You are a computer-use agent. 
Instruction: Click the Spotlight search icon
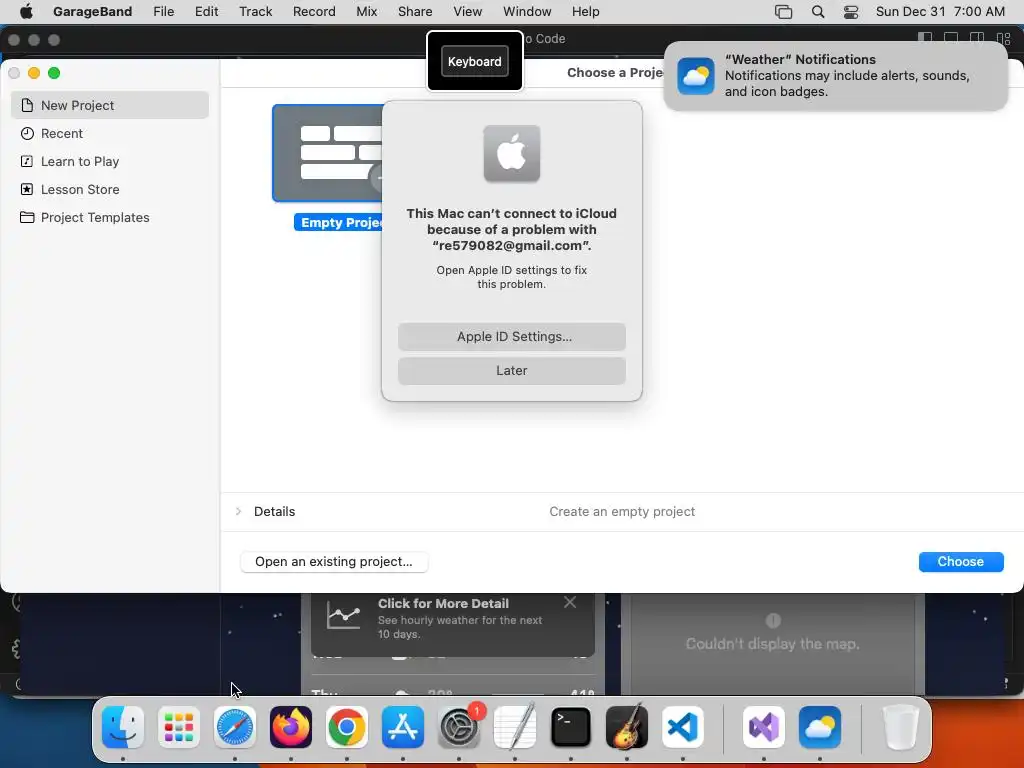coord(818,12)
